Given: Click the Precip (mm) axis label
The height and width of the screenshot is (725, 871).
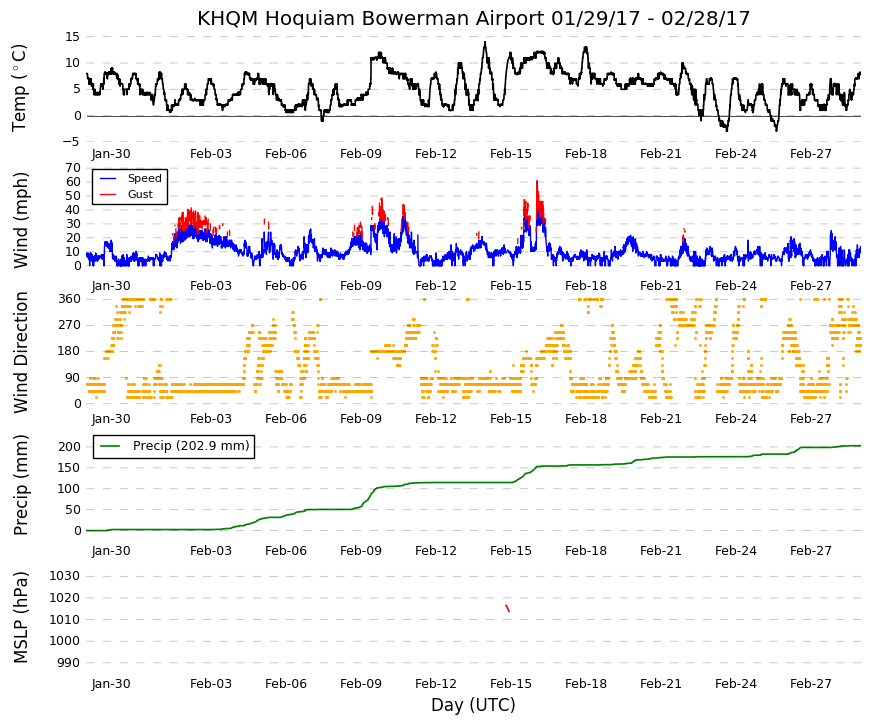Looking at the screenshot, I should click(20, 485).
